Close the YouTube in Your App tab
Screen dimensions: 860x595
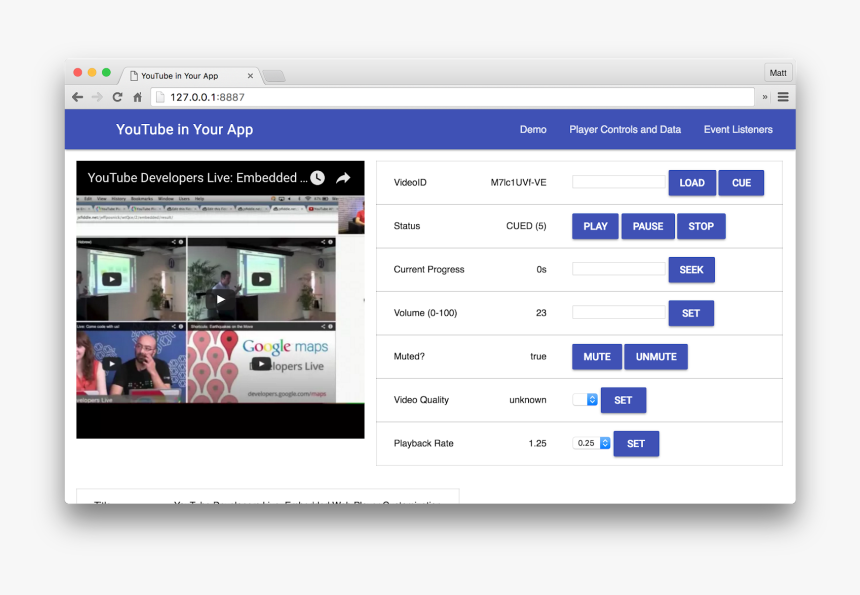click(x=250, y=76)
